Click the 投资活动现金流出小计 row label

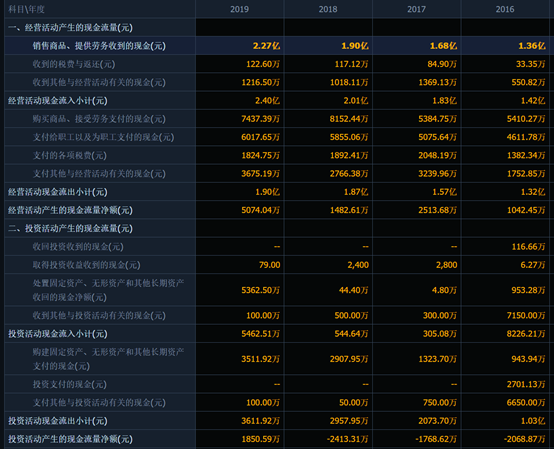tap(58, 421)
